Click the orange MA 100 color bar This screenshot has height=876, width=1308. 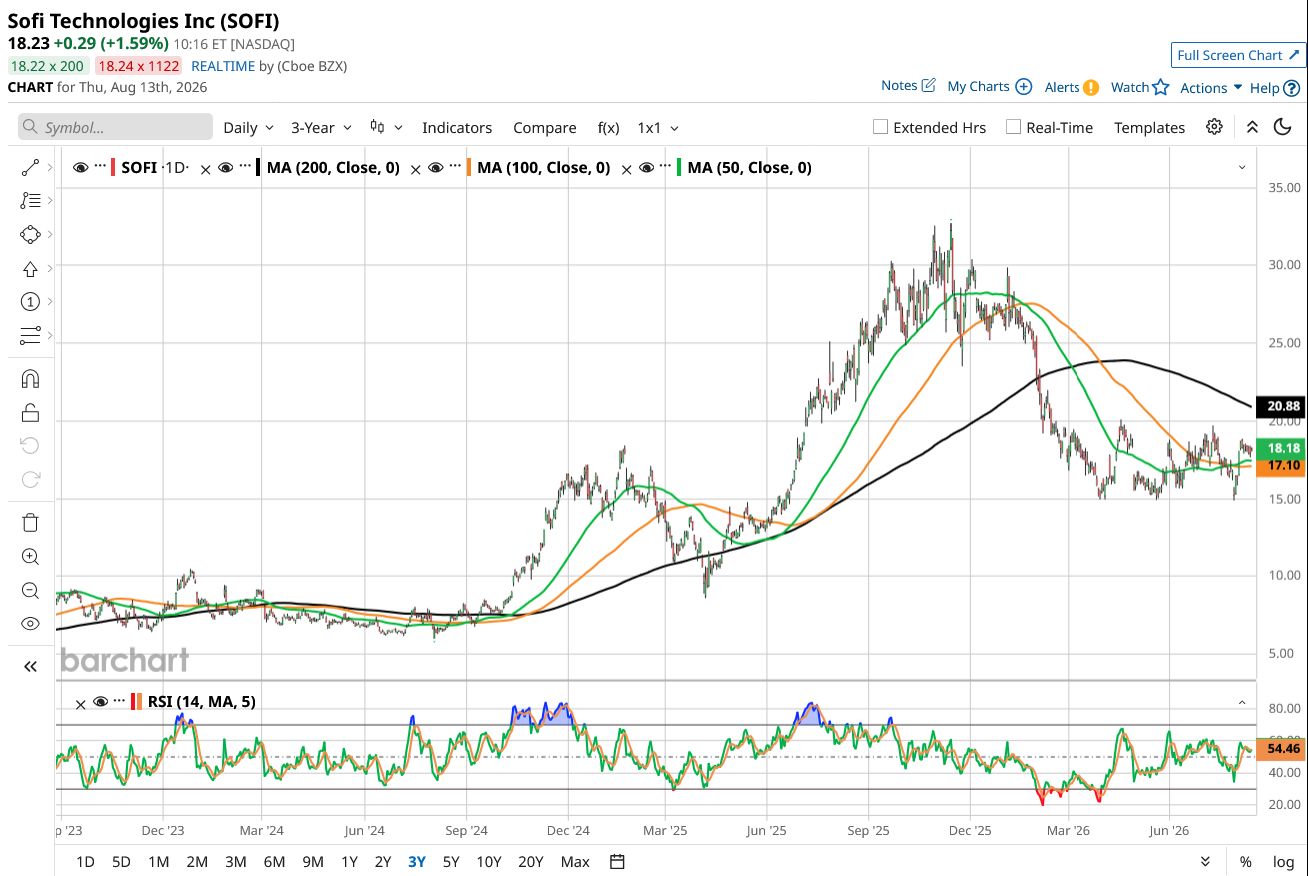(469, 168)
